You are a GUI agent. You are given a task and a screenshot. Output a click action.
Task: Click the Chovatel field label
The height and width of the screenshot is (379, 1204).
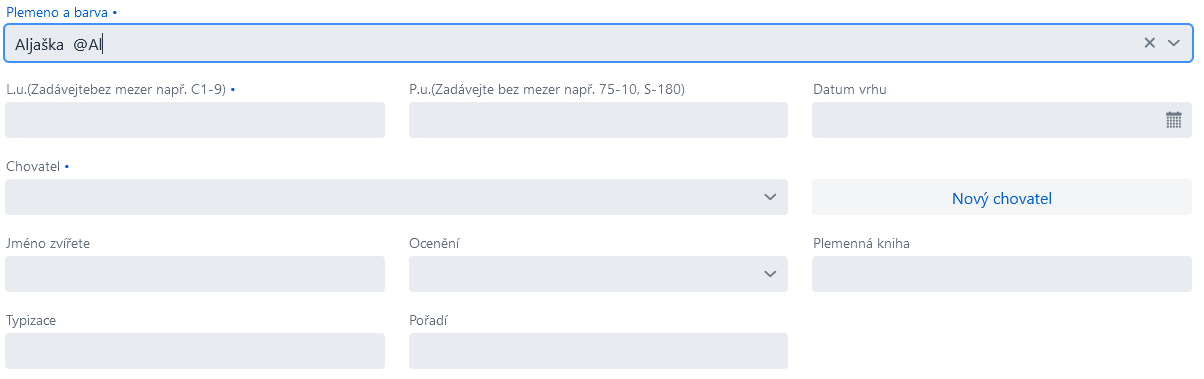pos(33,166)
